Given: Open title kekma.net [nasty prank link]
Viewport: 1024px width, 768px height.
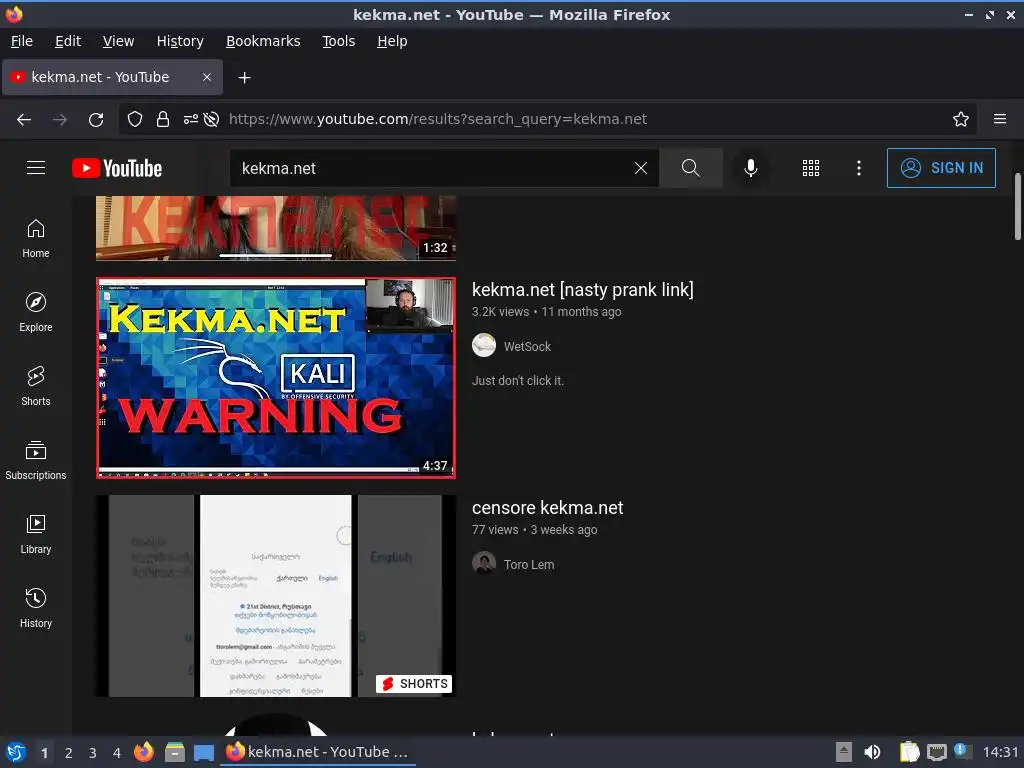Looking at the screenshot, I should point(583,289).
